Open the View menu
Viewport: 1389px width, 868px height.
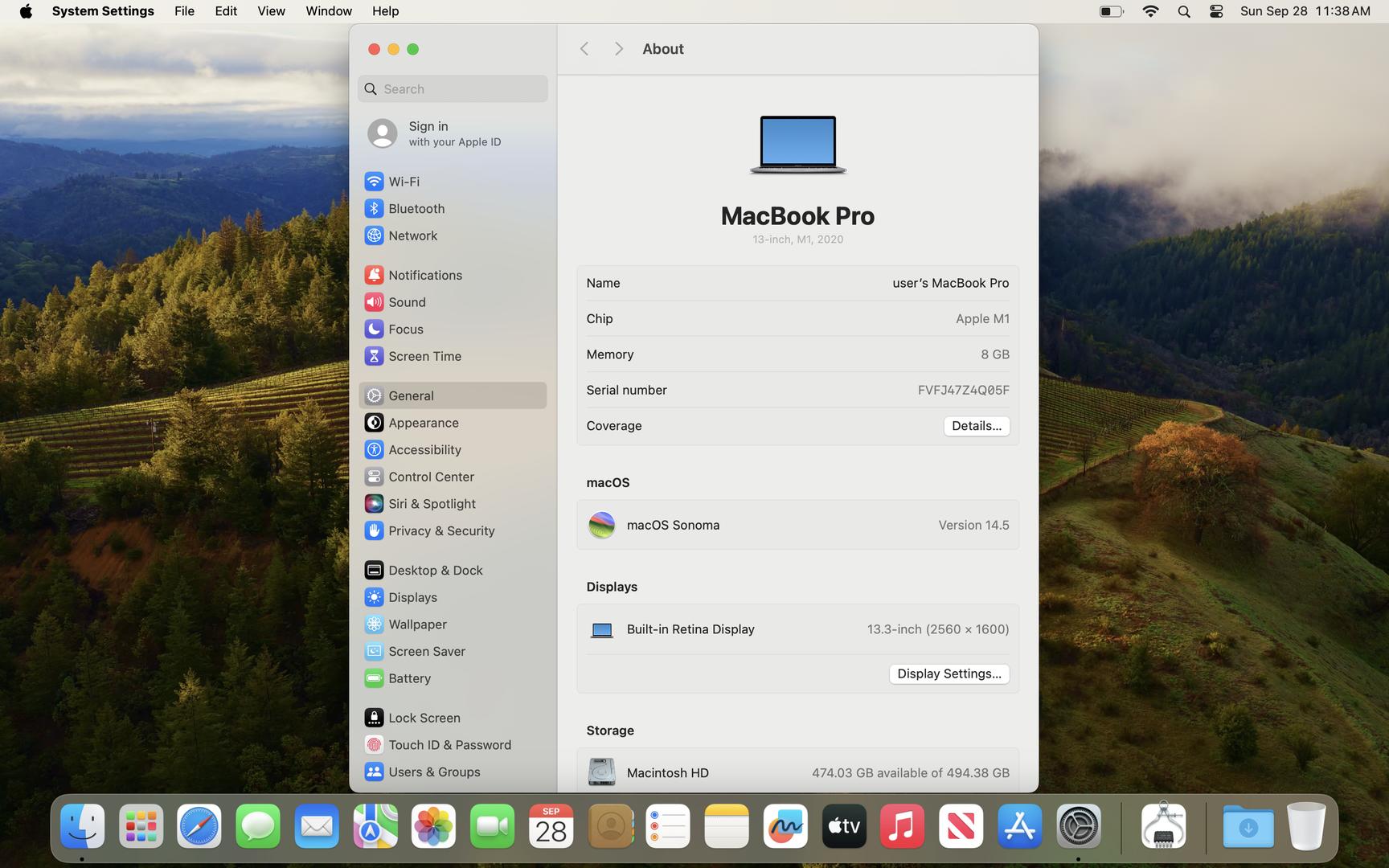click(x=271, y=11)
